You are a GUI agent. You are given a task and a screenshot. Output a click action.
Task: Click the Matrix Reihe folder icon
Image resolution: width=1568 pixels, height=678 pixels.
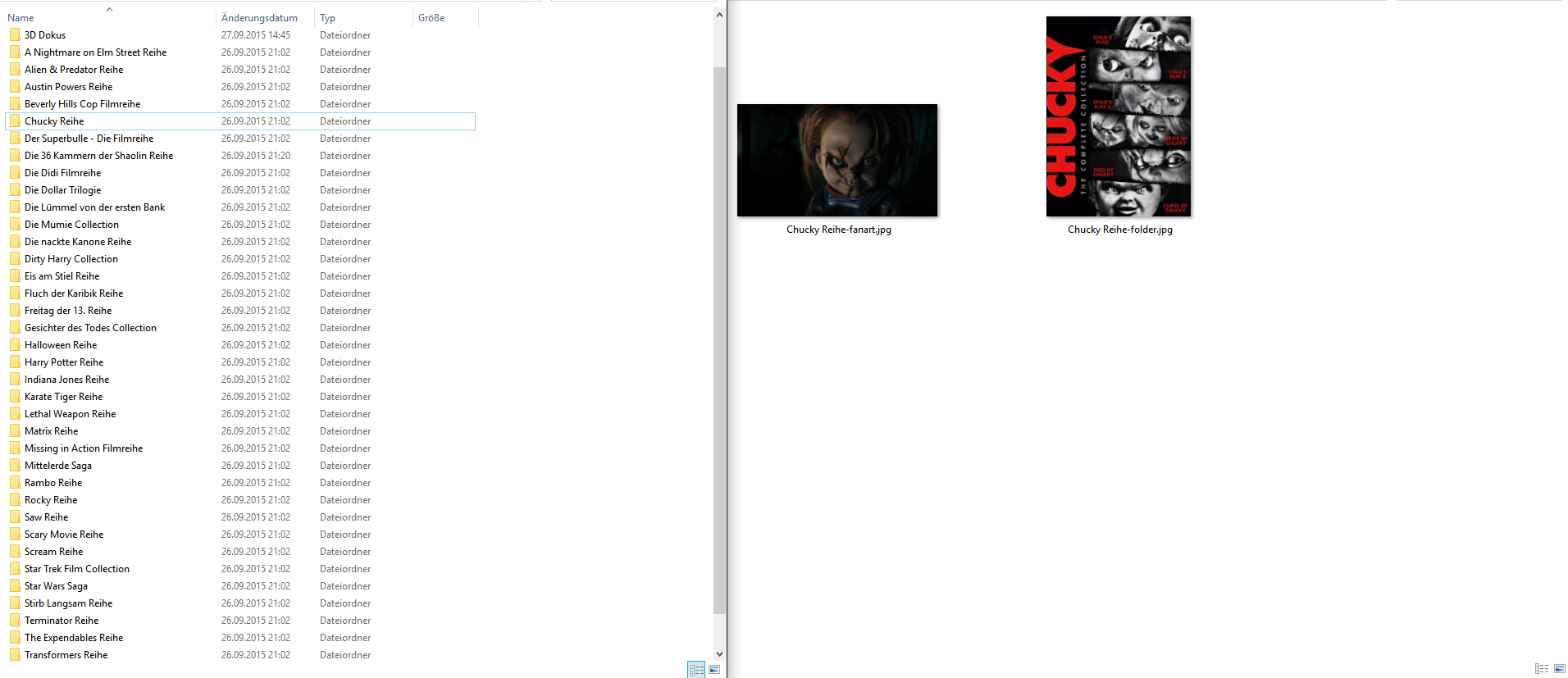tap(15, 431)
